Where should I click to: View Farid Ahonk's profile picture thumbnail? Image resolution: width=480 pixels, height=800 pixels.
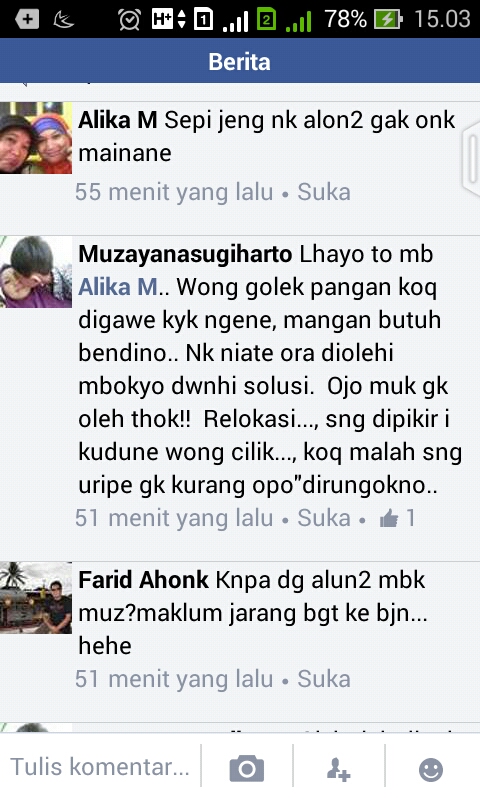click(x=36, y=597)
